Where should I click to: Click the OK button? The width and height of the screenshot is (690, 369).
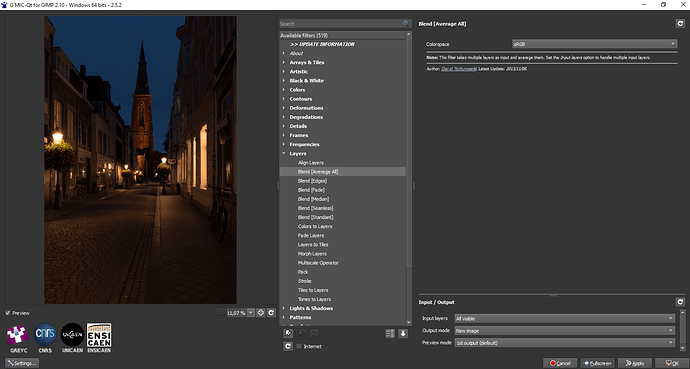[672, 363]
